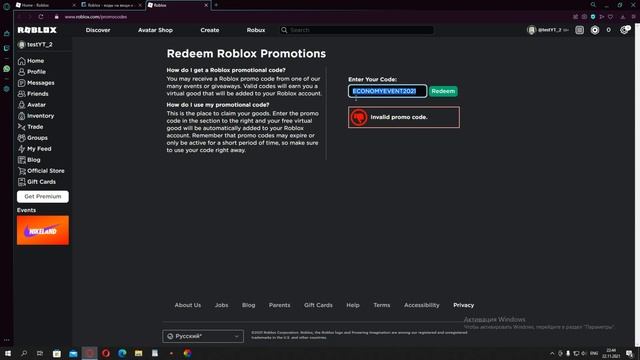This screenshot has height=360, width=640.
Task: Click the camera snapshot icon in the address bar
Action: point(584,17)
